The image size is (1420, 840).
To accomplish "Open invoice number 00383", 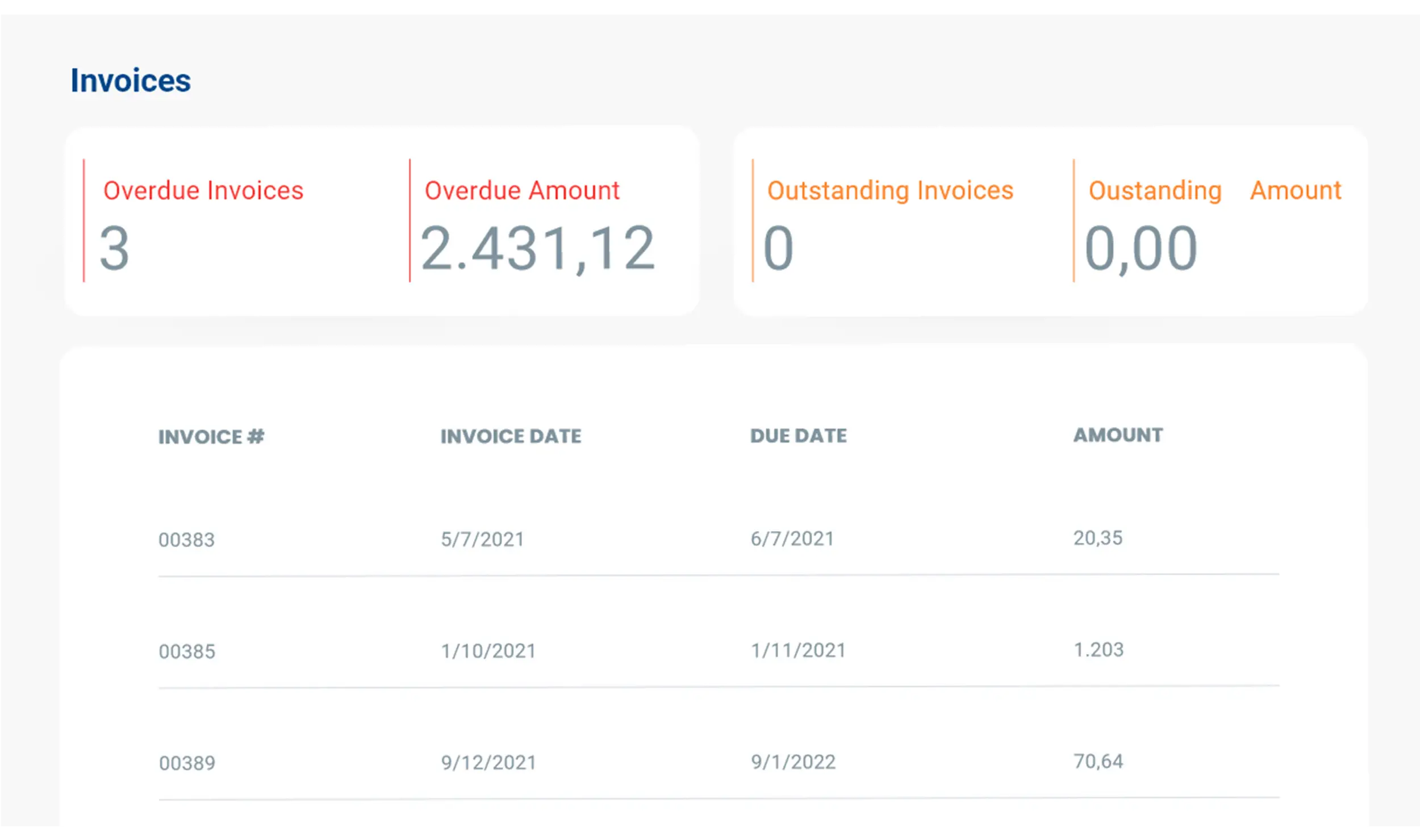I will [x=187, y=540].
